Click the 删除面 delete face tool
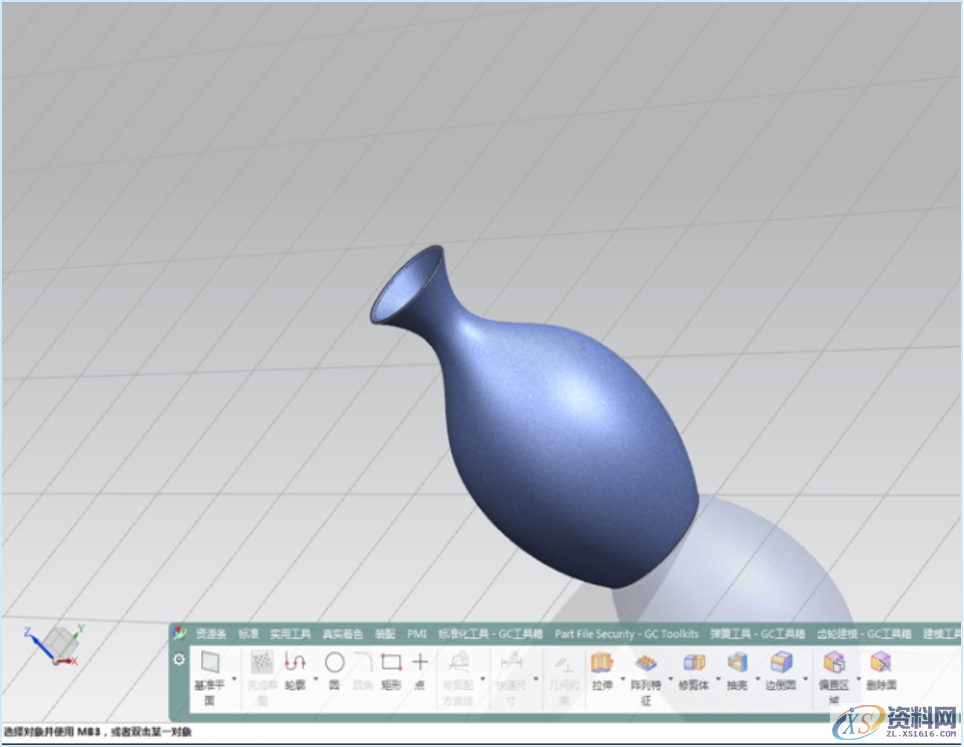Viewport: 964px width, 747px height. coord(881,663)
